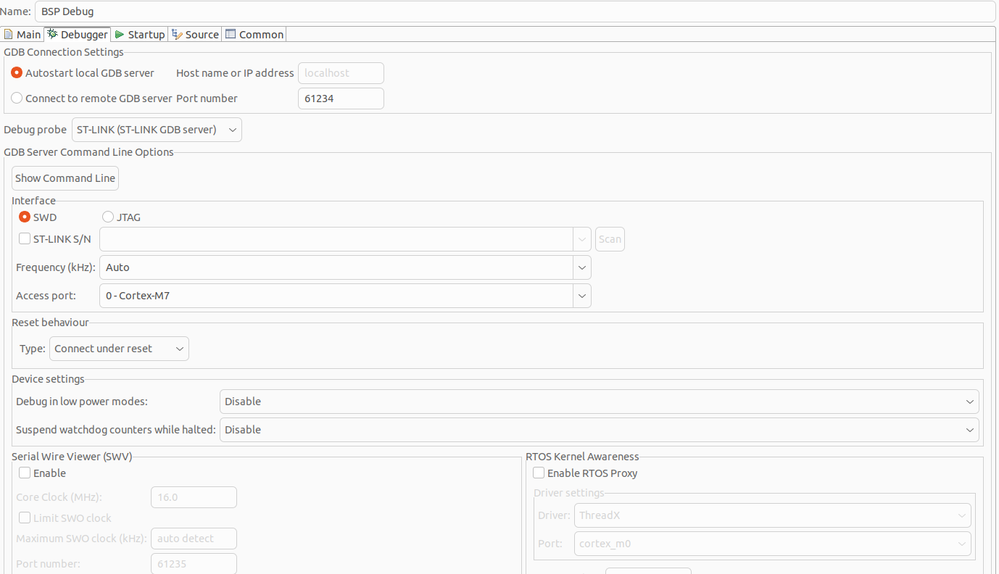Image resolution: width=999 pixels, height=574 pixels.
Task: Open Suspend watchdog counters dropdown
Action: [x=599, y=429]
